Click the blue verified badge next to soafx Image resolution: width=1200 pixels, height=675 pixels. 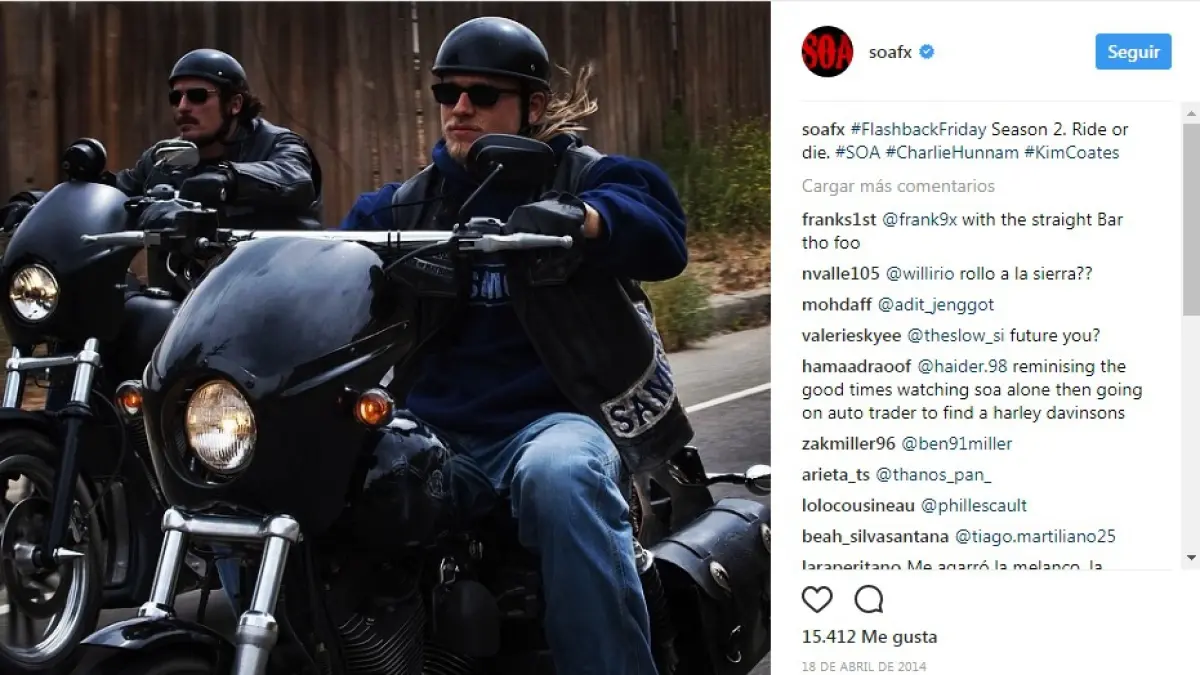point(927,52)
